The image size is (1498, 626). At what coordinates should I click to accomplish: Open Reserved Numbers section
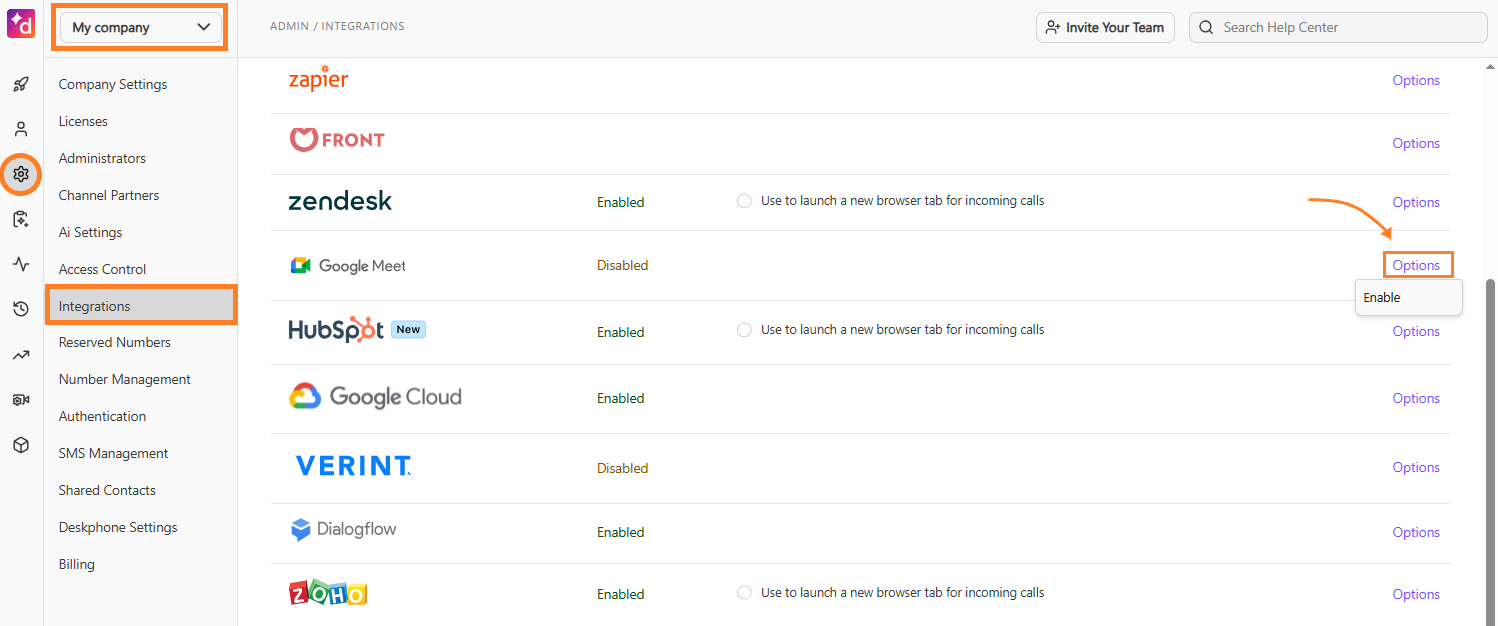pos(114,342)
